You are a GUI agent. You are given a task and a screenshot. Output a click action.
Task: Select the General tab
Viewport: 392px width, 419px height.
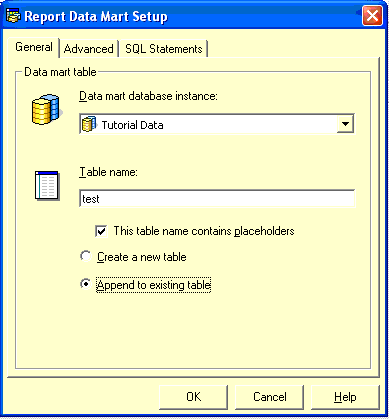click(x=34, y=47)
